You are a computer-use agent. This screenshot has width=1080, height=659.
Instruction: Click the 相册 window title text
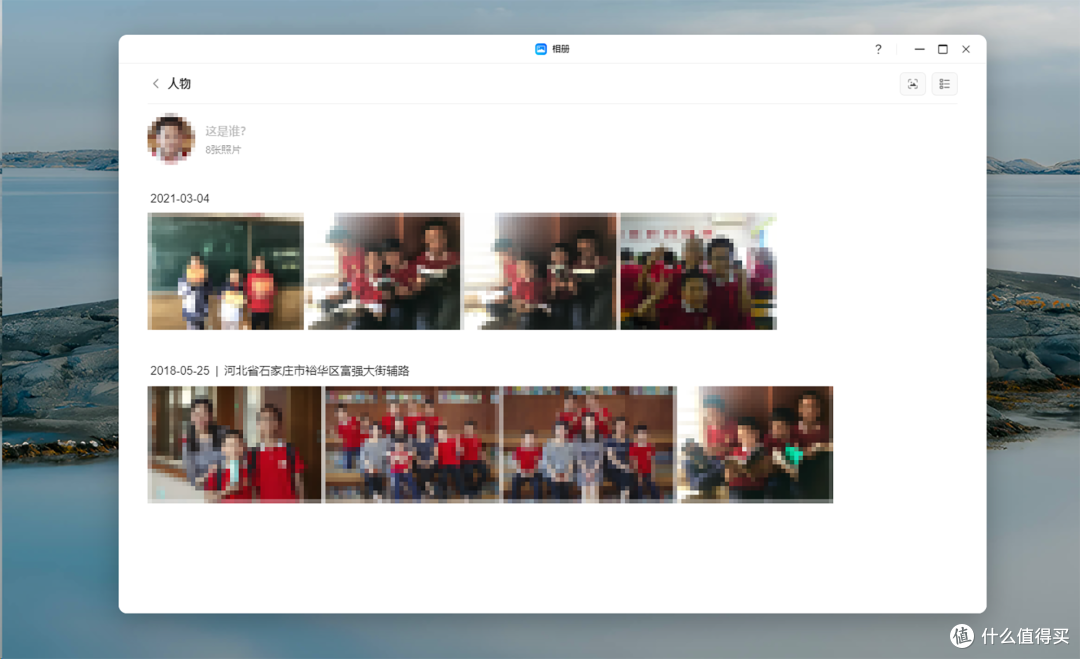(x=561, y=49)
